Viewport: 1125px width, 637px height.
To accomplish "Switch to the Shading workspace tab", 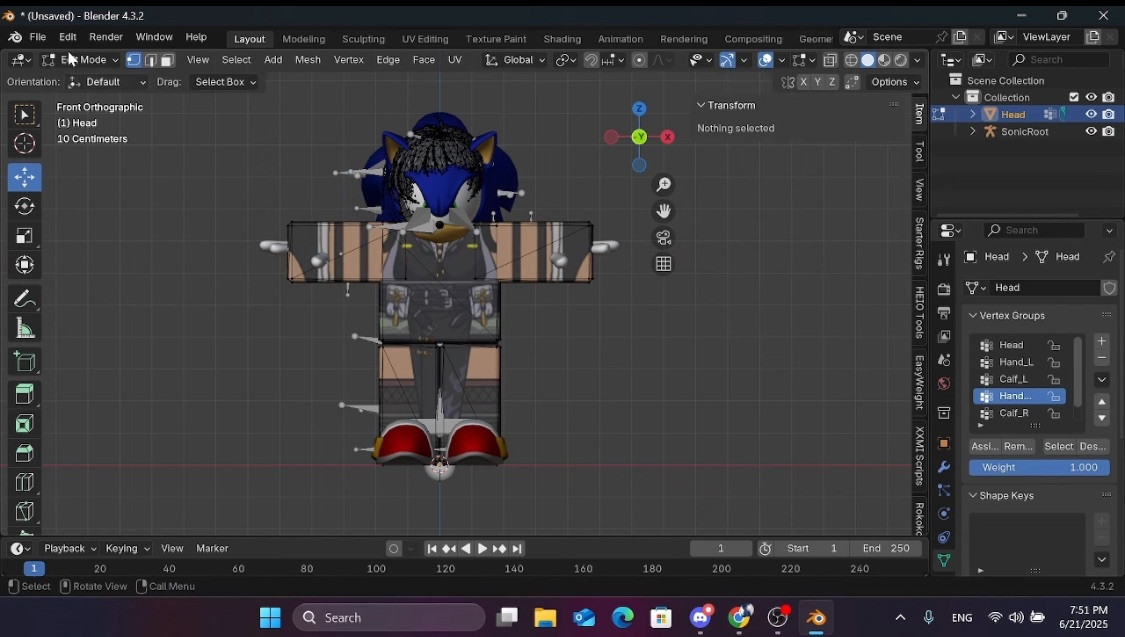I will pos(562,39).
